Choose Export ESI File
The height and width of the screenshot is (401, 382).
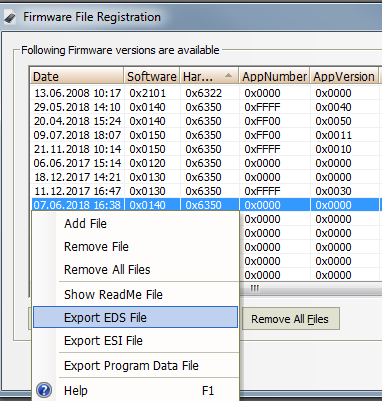103,341
